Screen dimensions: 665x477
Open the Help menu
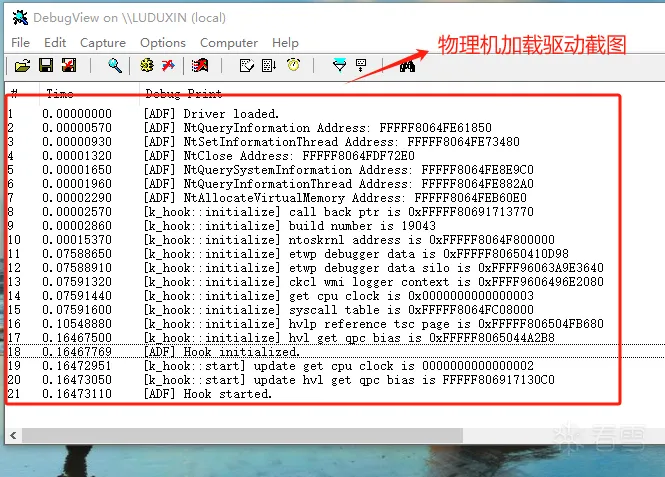click(x=285, y=43)
